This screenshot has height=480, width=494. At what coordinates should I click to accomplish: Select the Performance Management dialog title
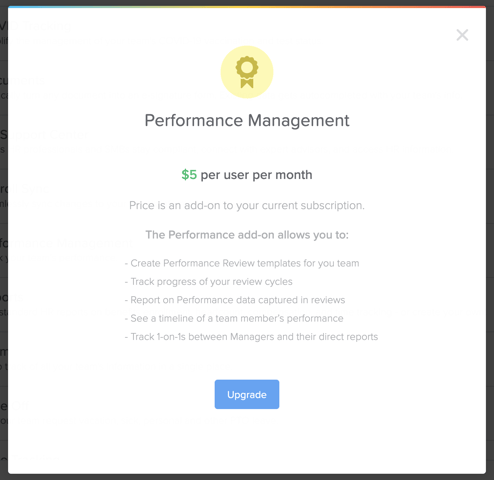(247, 121)
